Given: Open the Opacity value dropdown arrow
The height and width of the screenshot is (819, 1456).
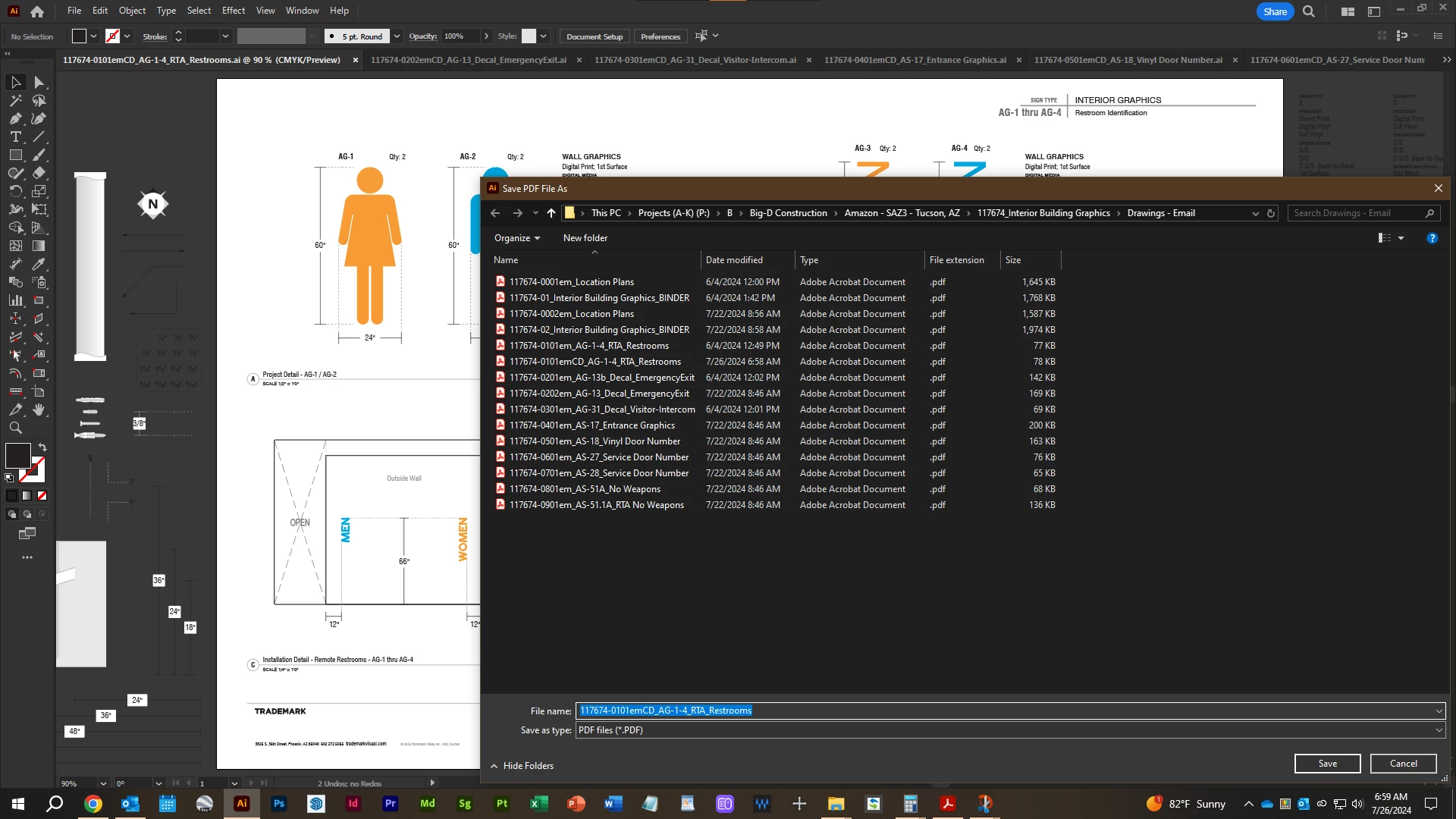Looking at the screenshot, I should pos(486,36).
